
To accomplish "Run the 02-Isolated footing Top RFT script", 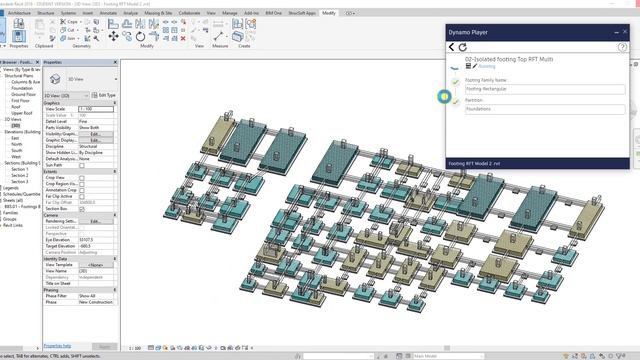I will [x=455, y=67].
